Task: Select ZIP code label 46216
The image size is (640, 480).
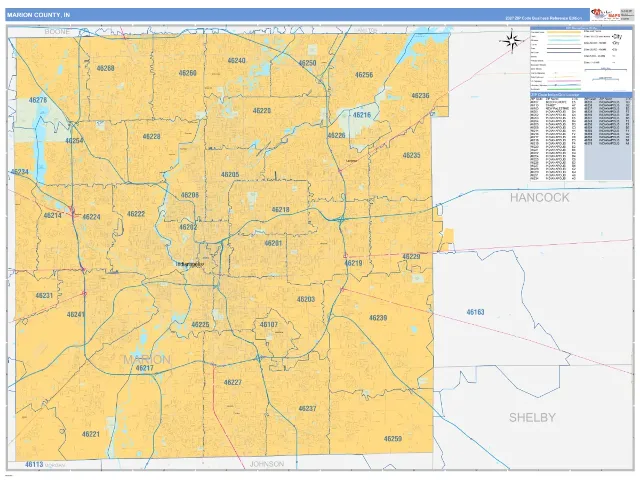Action: 362,115
